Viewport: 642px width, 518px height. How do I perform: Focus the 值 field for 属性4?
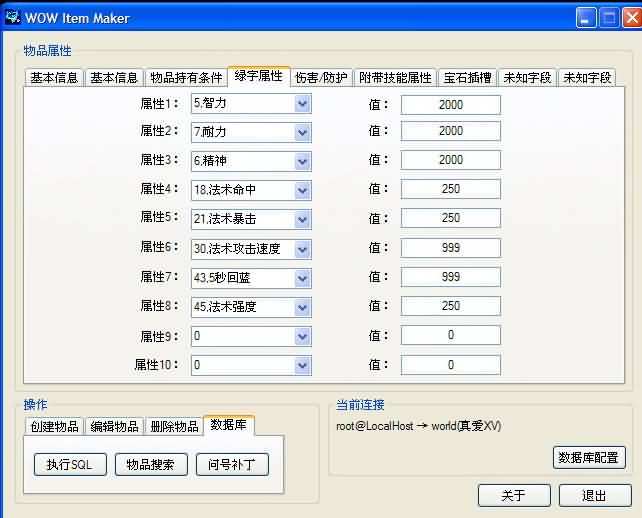(450, 189)
